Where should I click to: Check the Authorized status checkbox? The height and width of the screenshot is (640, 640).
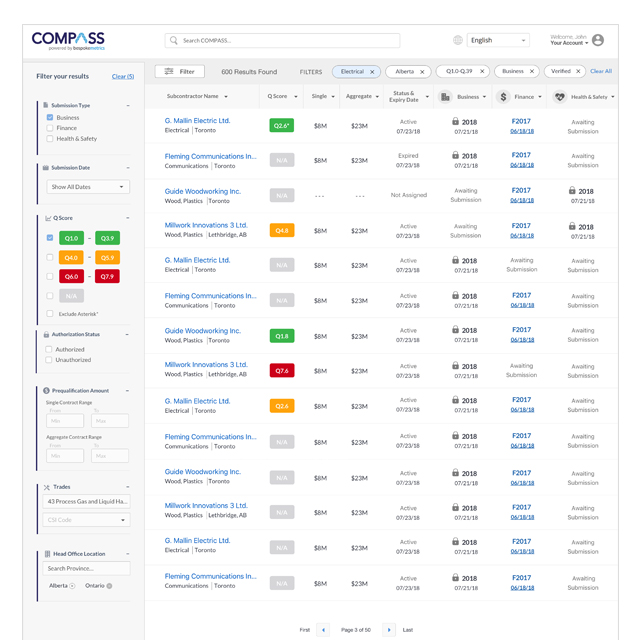tap(49, 349)
